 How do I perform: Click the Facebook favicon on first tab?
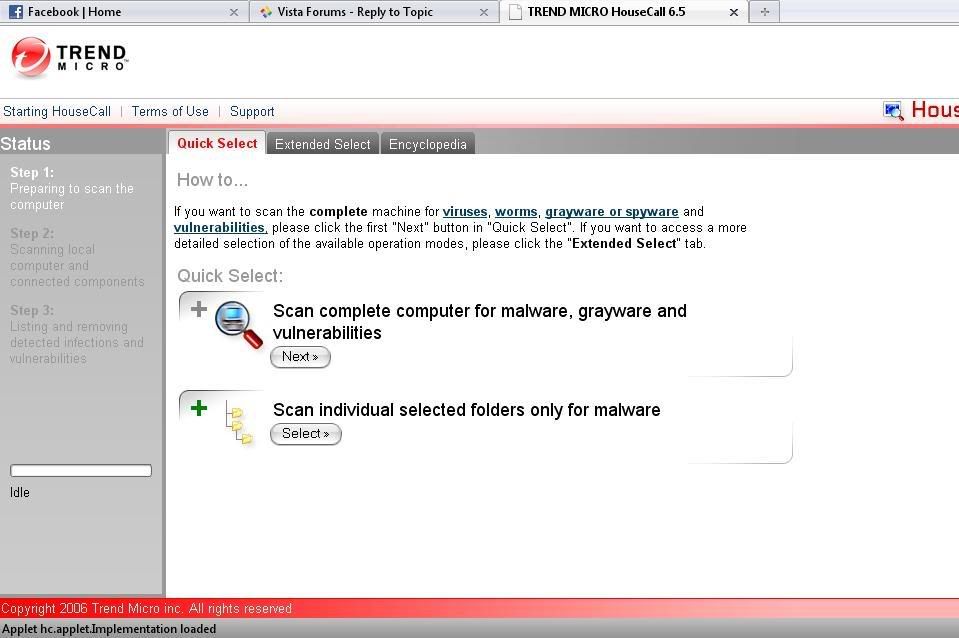(16, 12)
